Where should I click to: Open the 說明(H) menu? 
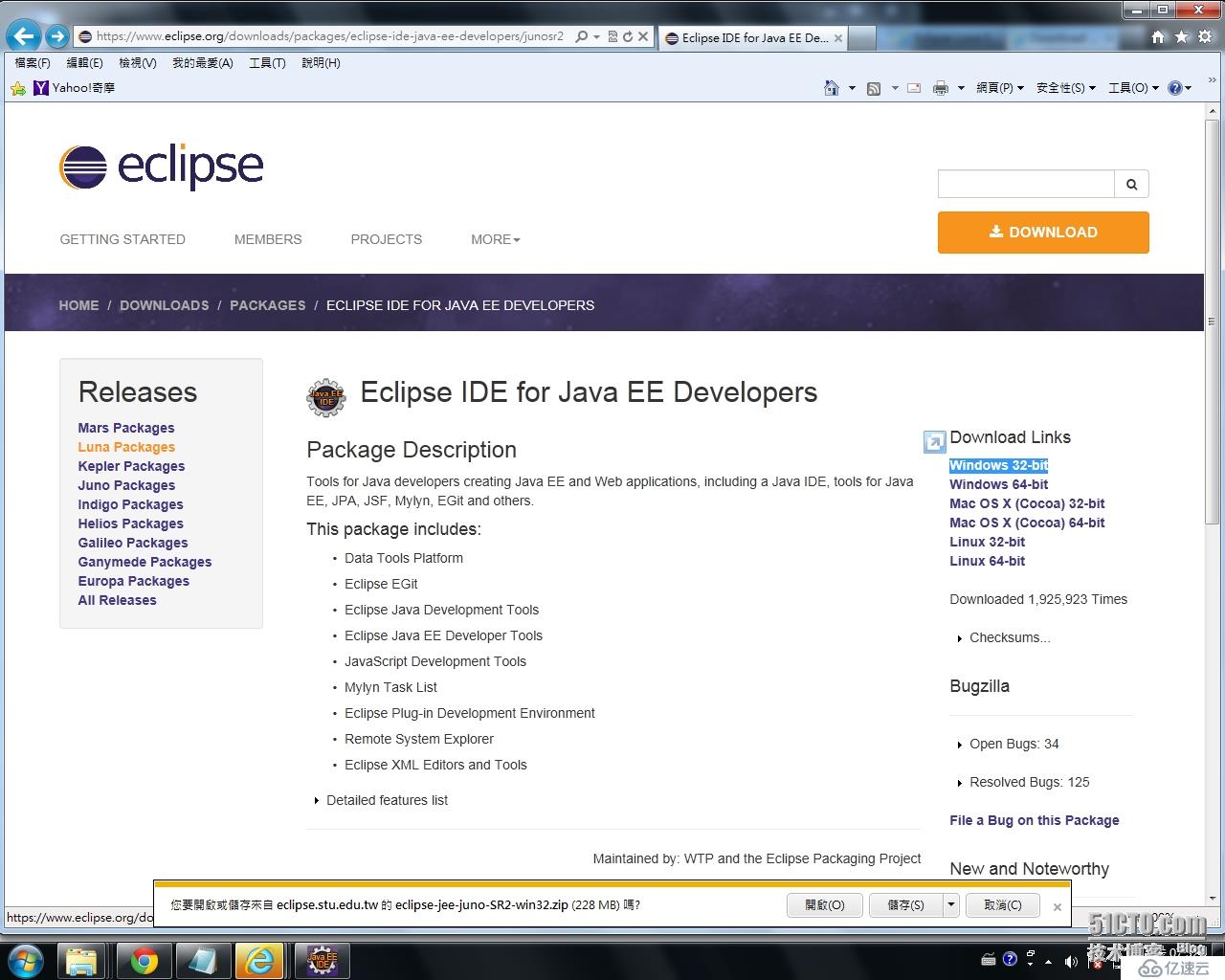click(321, 63)
